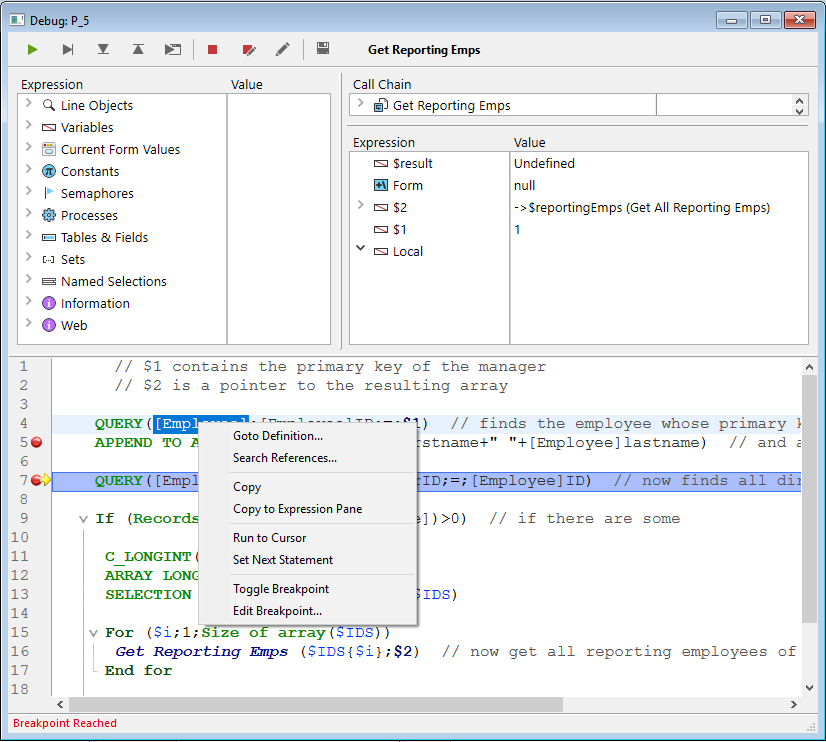
Task: Choose Goto Definition from context menu
Action: pos(278,436)
